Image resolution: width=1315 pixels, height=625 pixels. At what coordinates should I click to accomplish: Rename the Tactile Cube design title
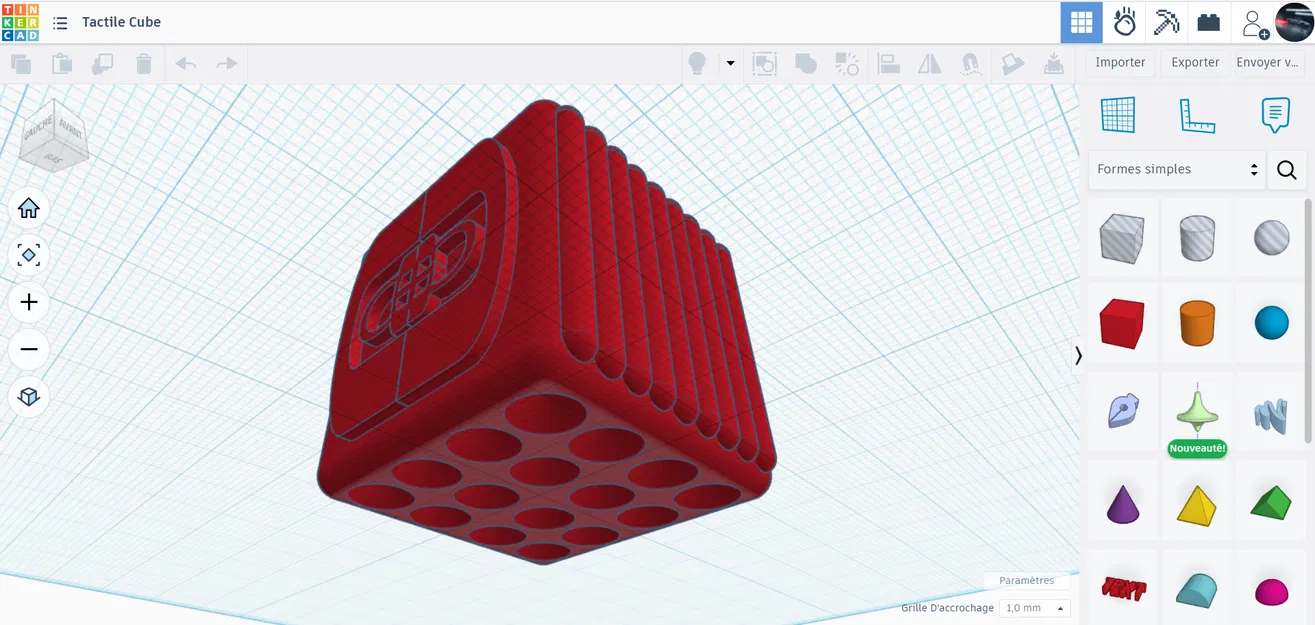pyautogui.click(x=121, y=22)
